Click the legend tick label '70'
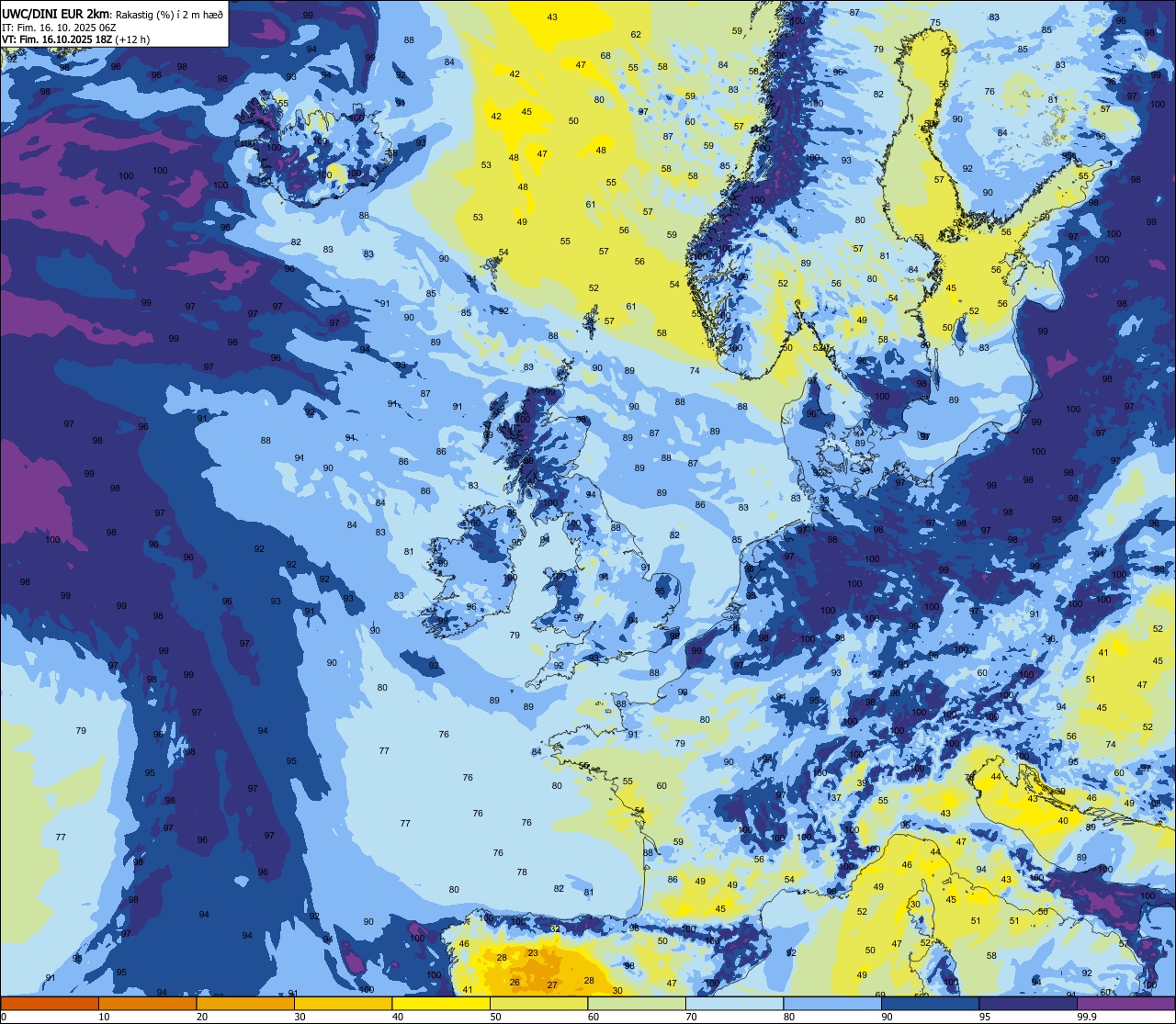This screenshot has height=1024, width=1176. (691, 1017)
